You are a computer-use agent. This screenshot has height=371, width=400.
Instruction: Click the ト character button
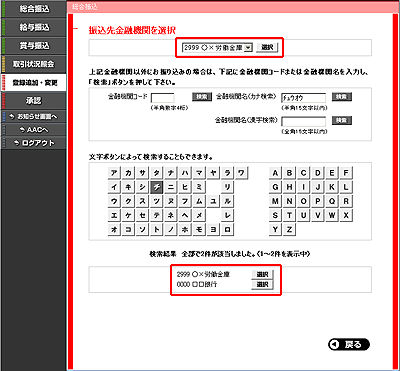point(157,230)
